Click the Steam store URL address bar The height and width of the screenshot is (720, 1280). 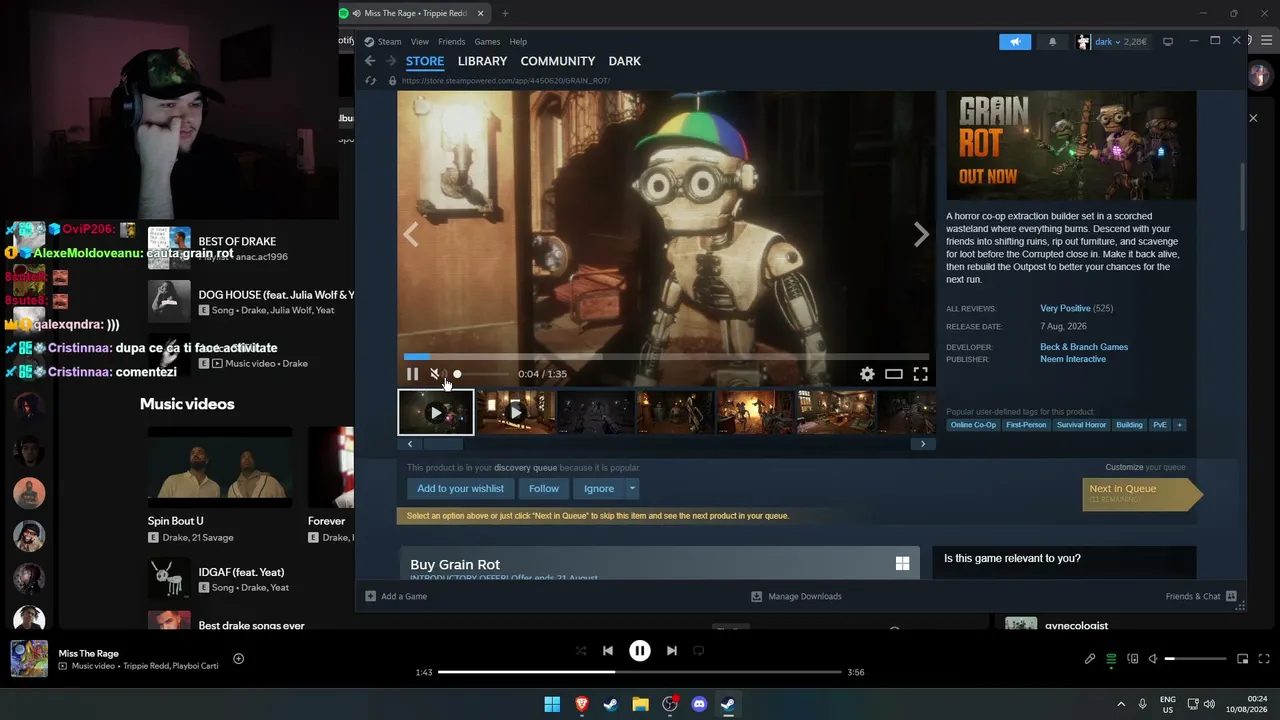tap(505, 81)
